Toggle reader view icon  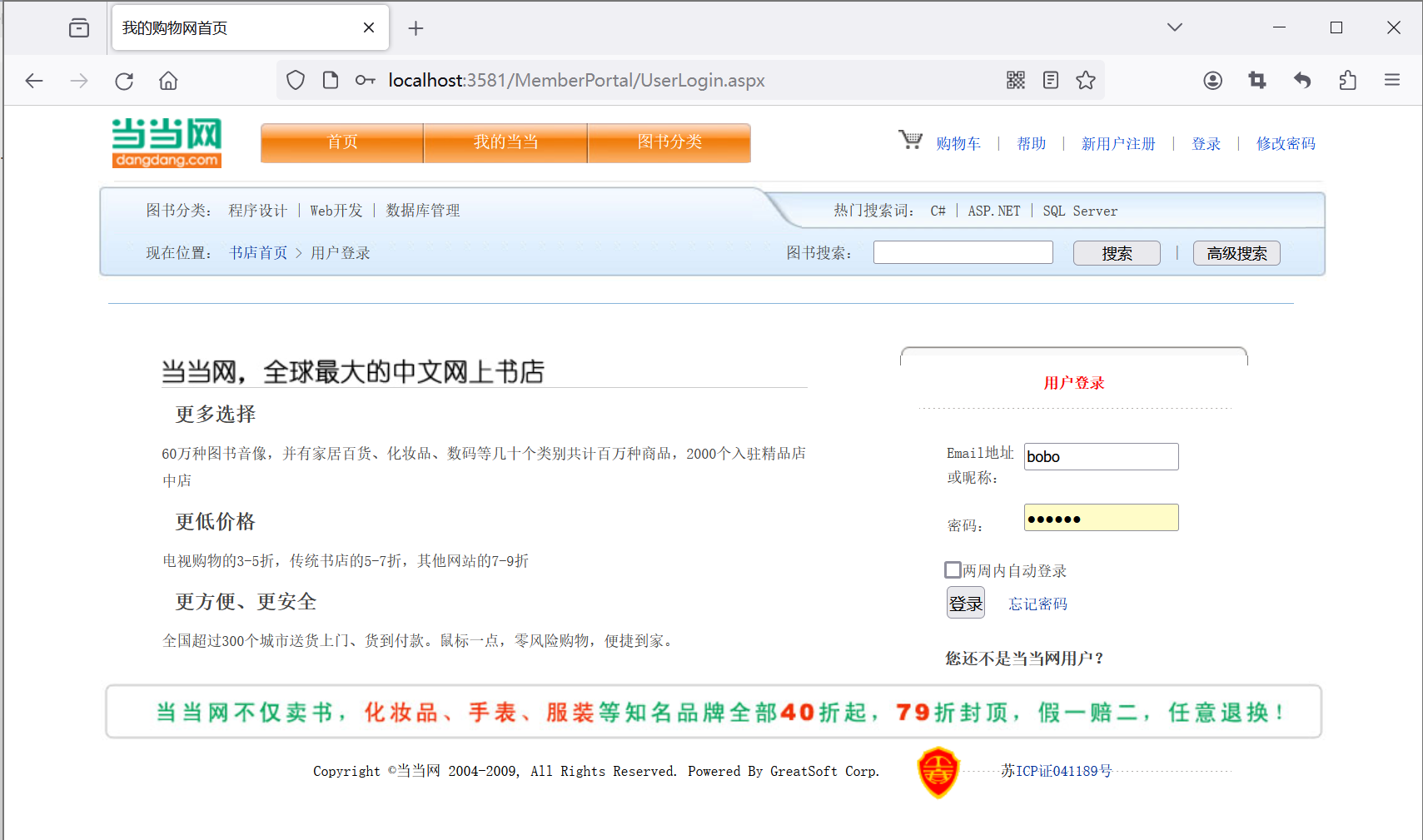click(x=1050, y=80)
